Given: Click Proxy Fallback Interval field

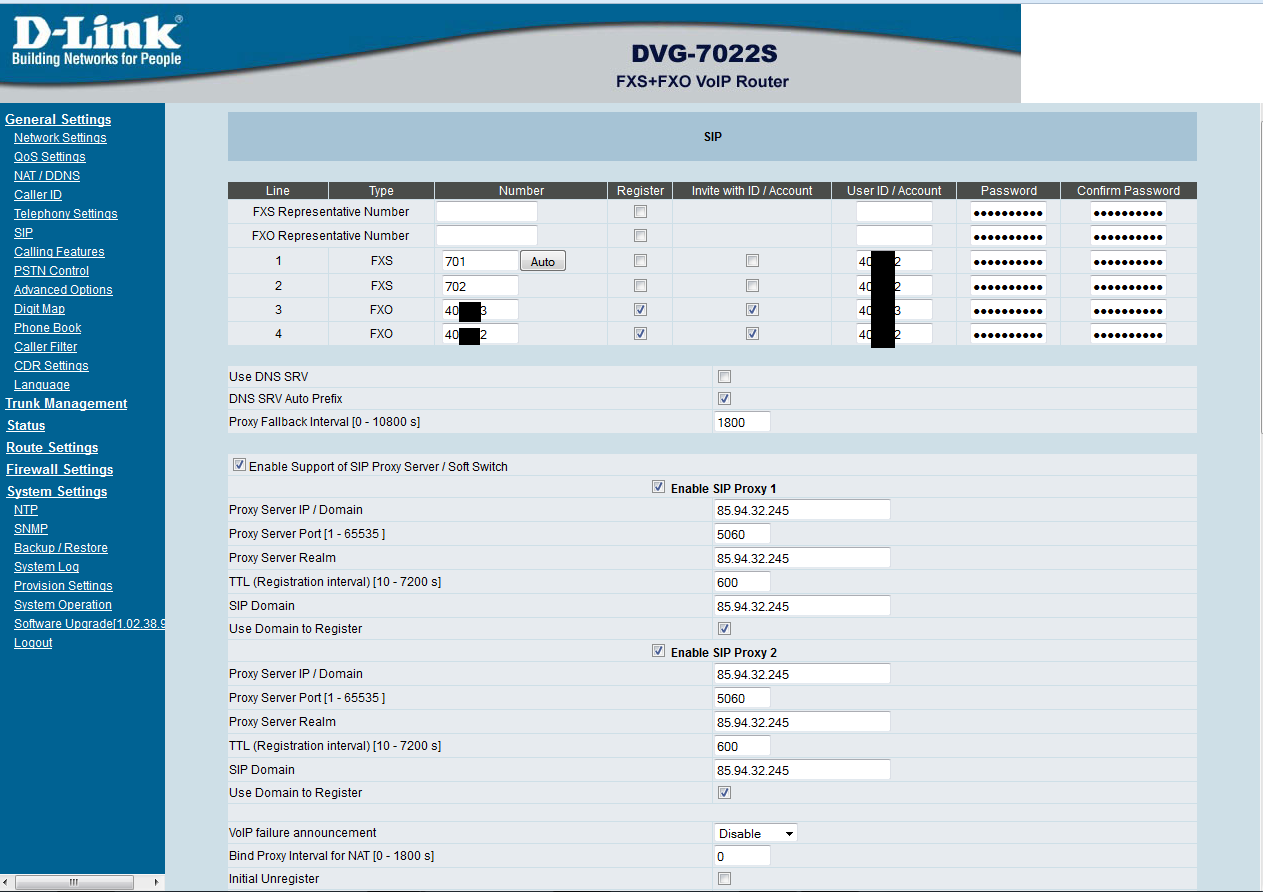Looking at the screenshot, I should pos(743,422).
